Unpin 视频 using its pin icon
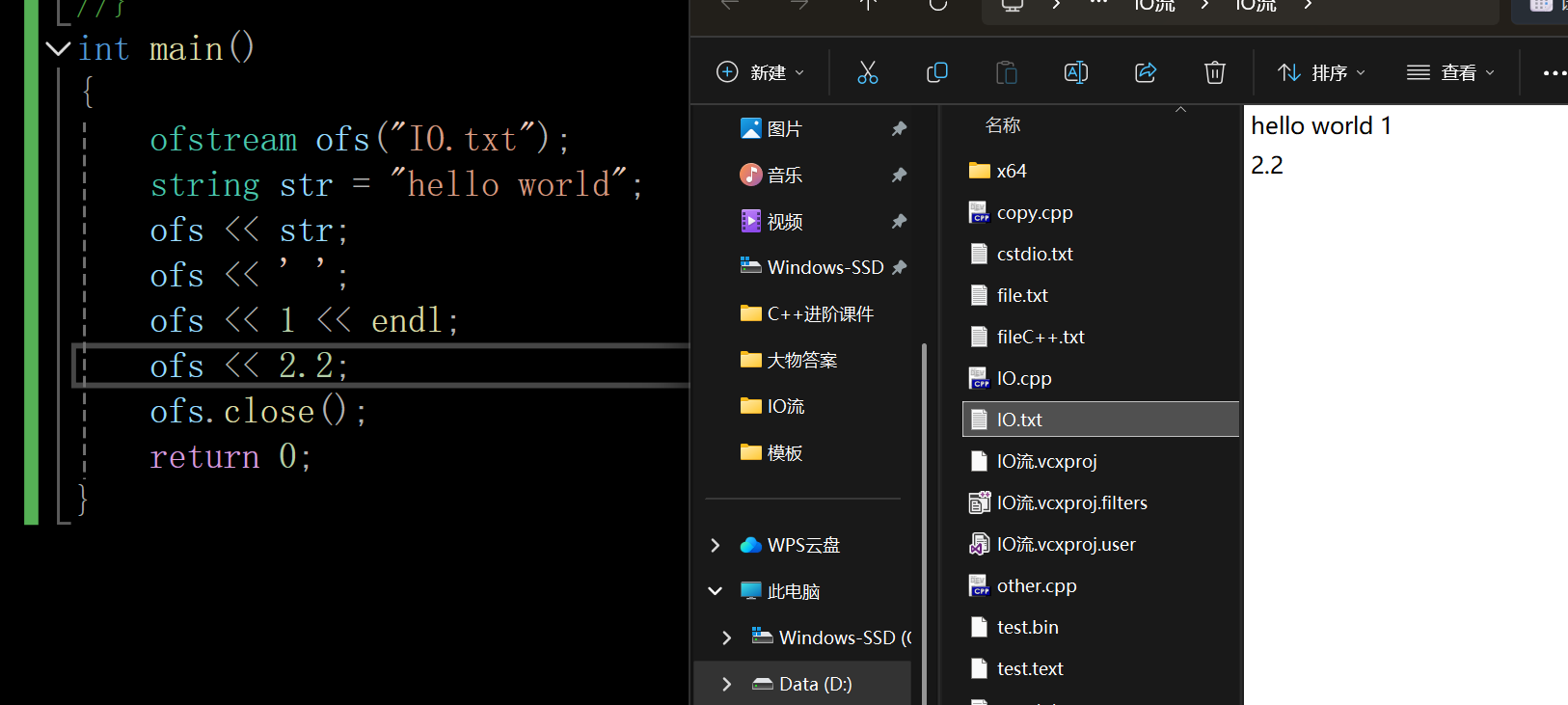1568x705 pixels. [x=899, y=221]
